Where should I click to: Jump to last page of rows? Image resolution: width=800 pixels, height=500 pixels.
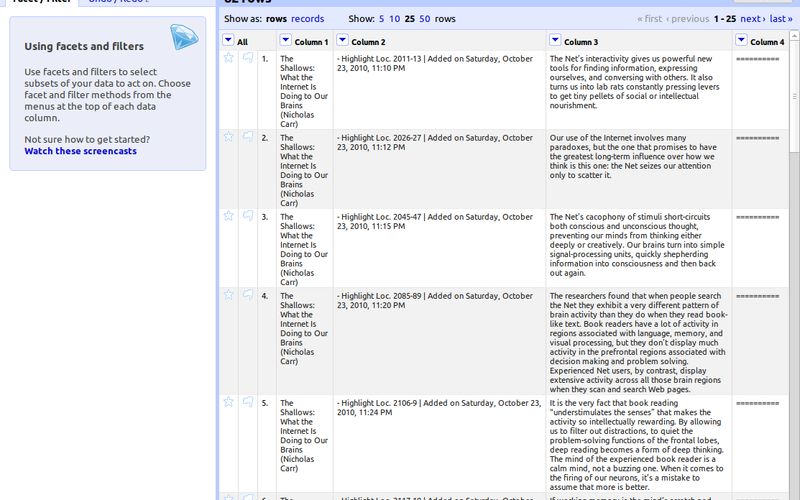(x=781, y=19)
